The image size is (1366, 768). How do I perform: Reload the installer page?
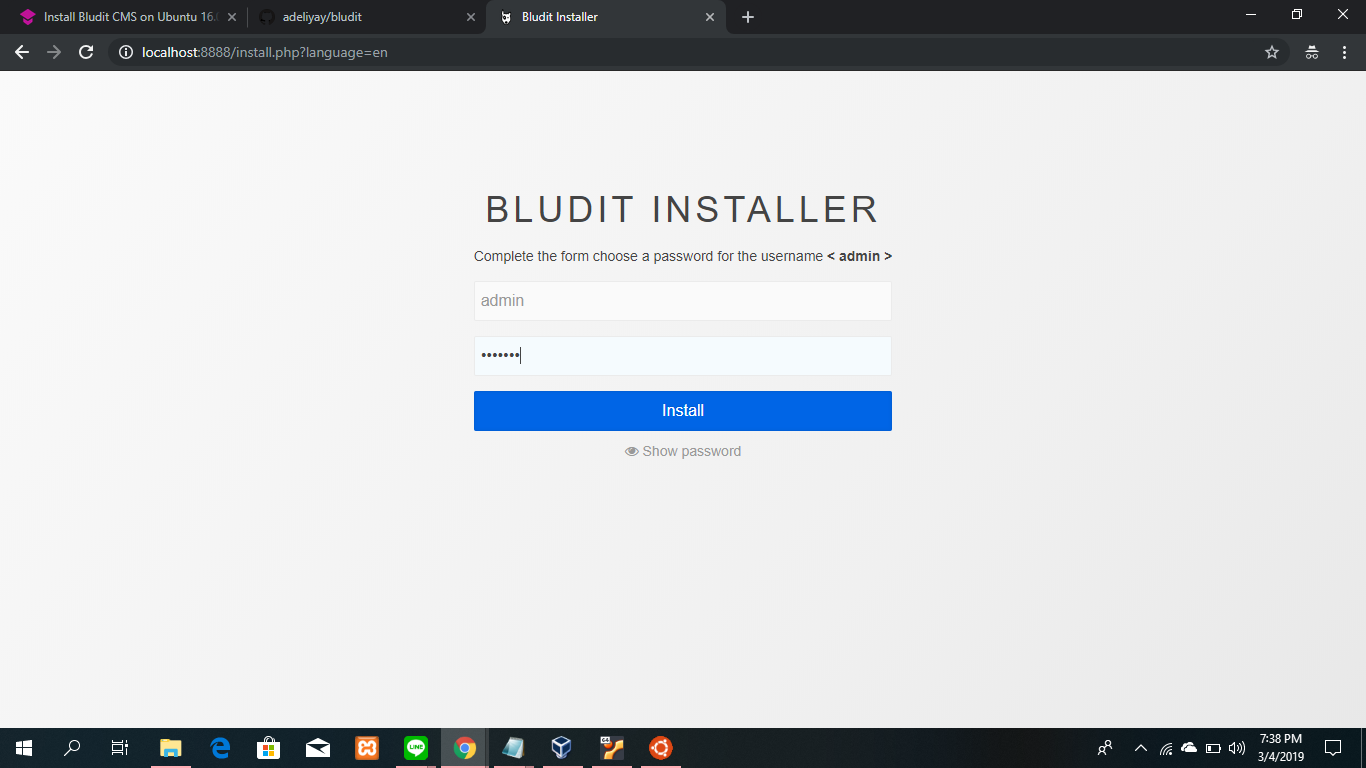86,52
